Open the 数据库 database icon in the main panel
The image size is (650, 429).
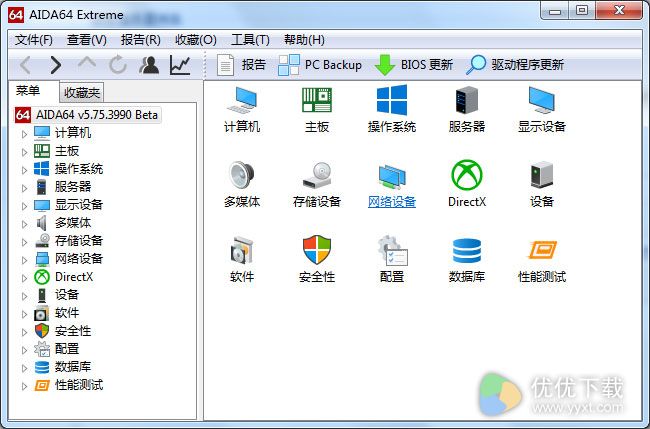467,251
